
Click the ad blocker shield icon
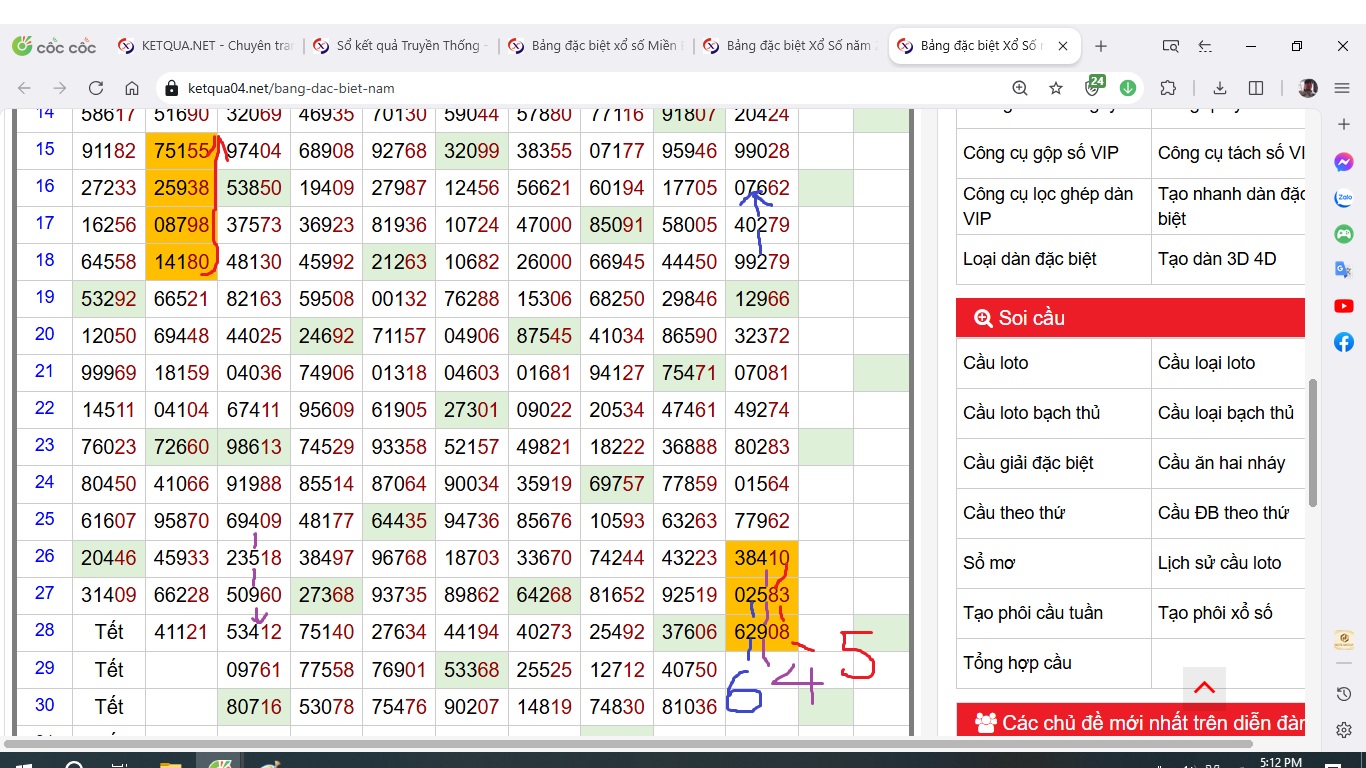tap(1093, 88)
